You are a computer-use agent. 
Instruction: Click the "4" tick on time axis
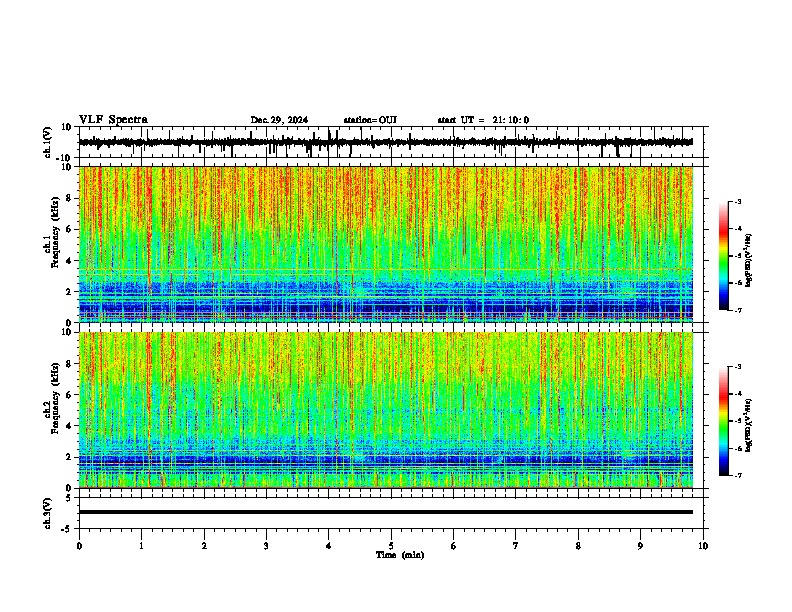[329, 546]
